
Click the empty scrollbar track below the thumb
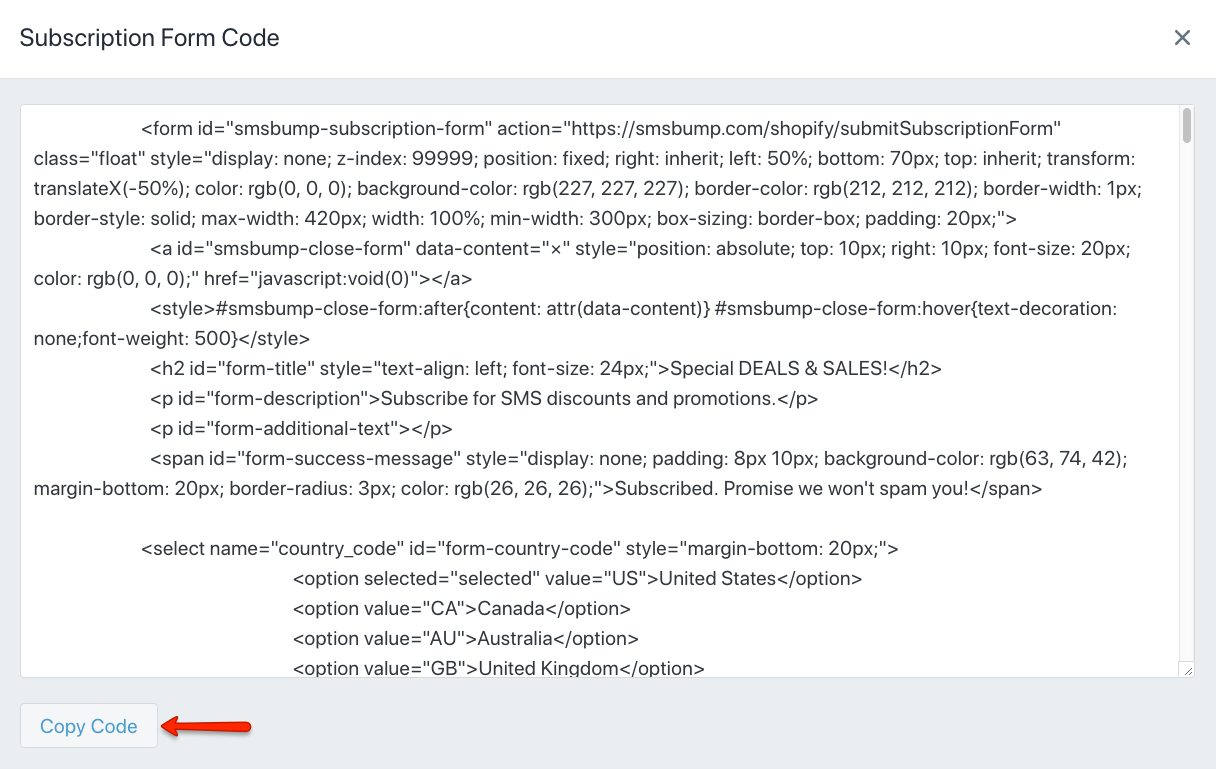tap(1187, 400)
